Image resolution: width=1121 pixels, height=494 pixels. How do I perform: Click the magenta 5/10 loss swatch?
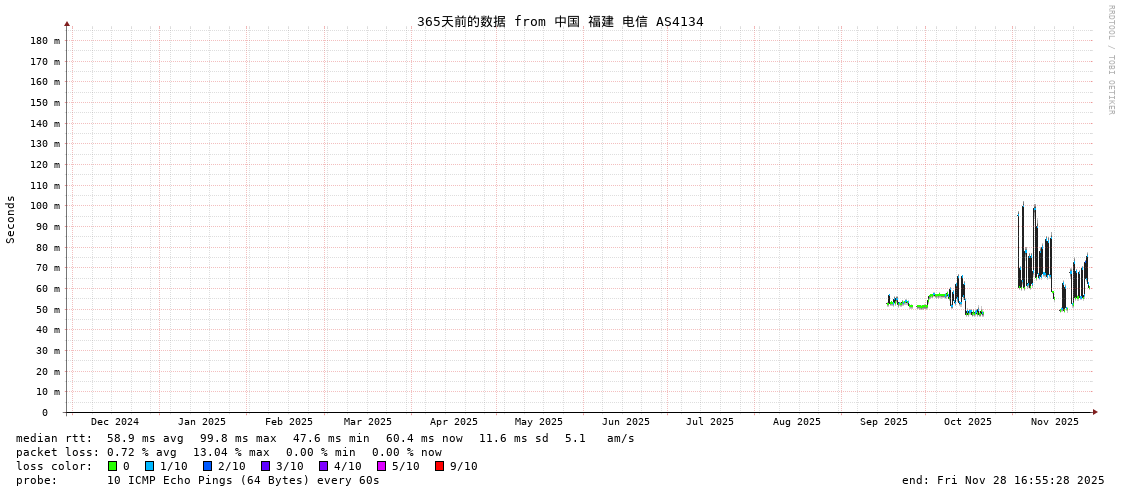(382, 466)
